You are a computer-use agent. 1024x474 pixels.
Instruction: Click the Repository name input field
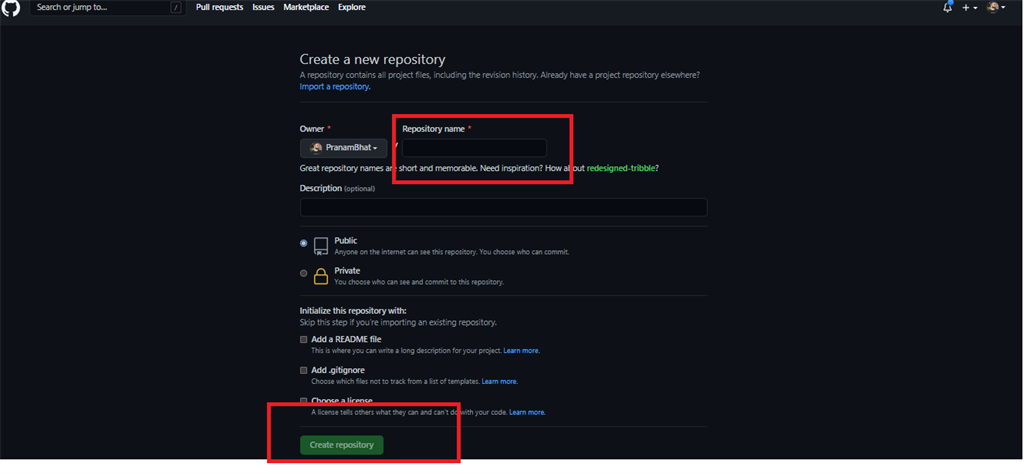tap(474, 148)
